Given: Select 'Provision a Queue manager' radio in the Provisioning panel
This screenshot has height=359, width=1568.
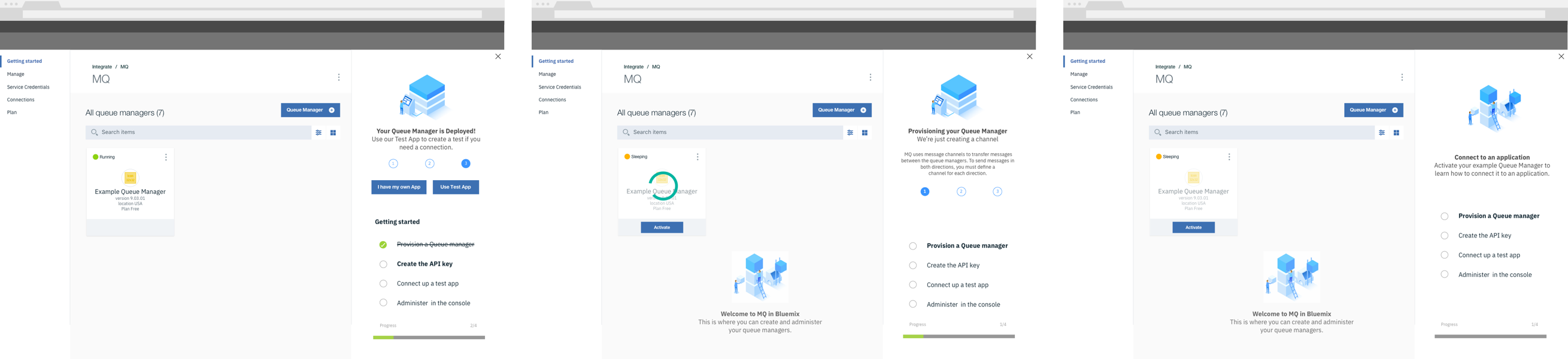Looking at the screenshot, I should click(912, 246).
